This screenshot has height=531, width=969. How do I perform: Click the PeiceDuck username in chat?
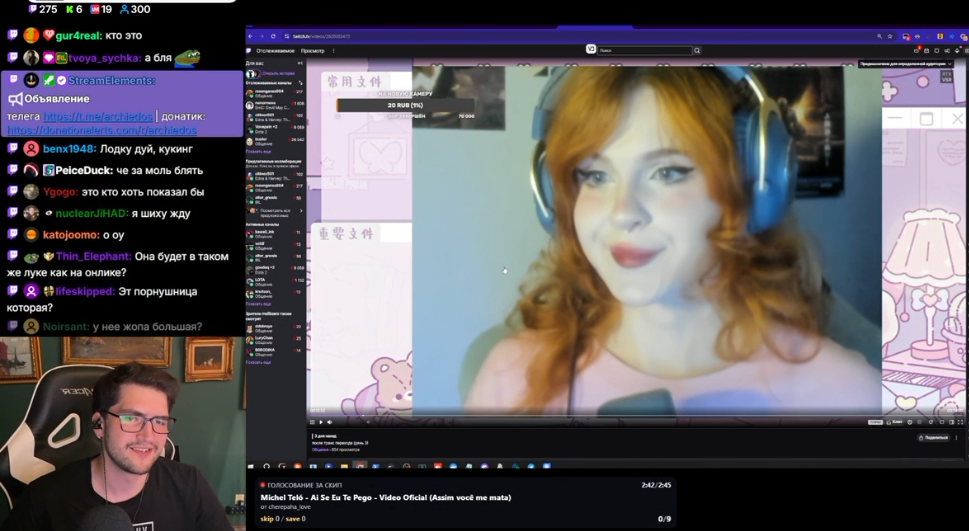[85, 171]
